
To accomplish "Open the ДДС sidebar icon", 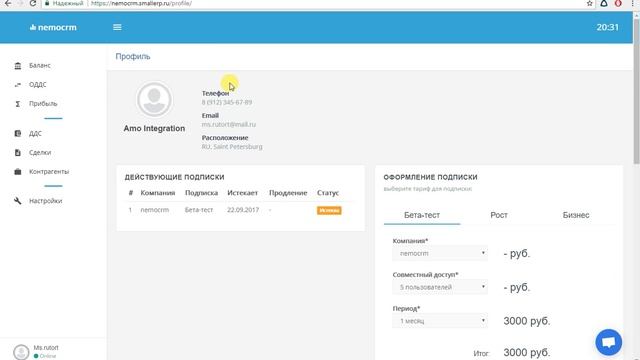I will tap(18, 133).
